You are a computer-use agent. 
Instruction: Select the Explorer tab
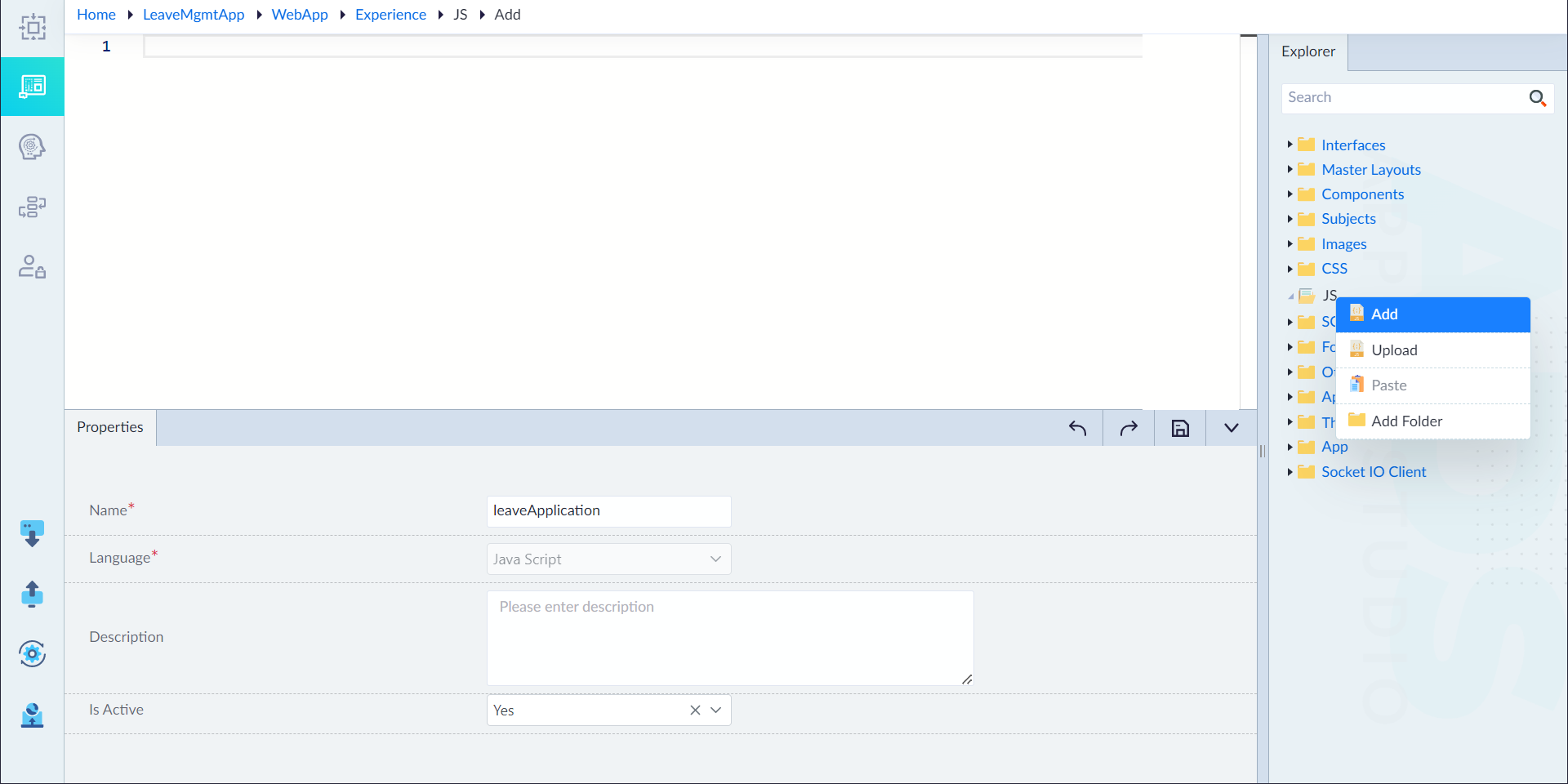(1308, 51)
